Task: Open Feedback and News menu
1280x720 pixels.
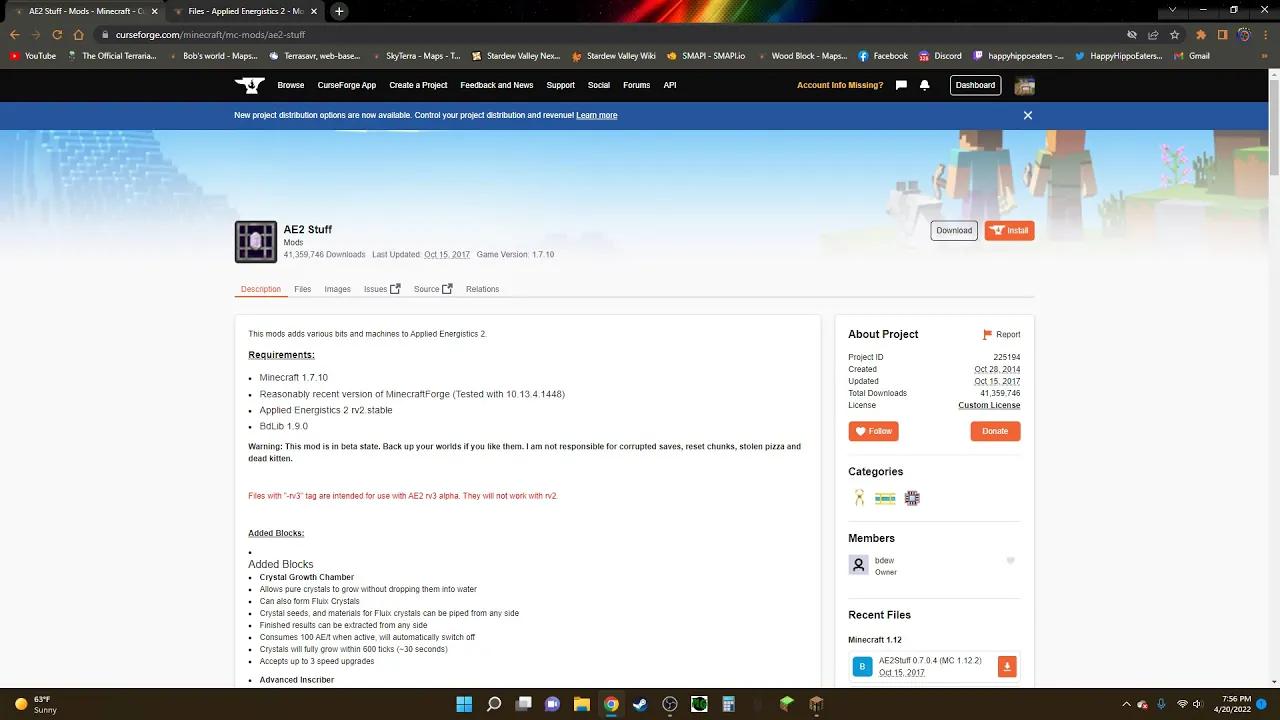Action: tap(497, 85)
